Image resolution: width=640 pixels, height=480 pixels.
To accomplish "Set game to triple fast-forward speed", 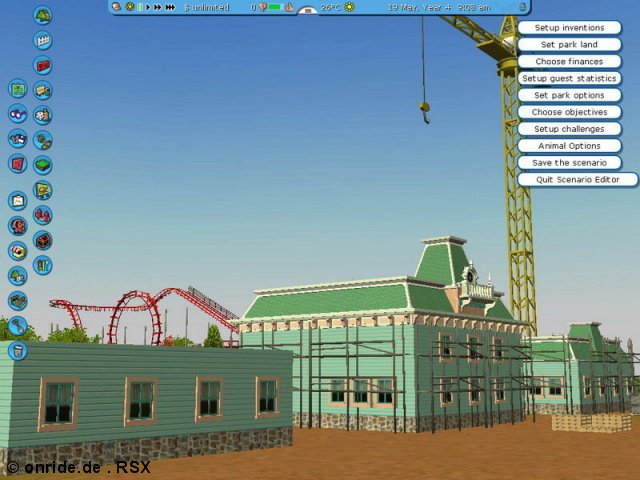I will pos(171,7).
